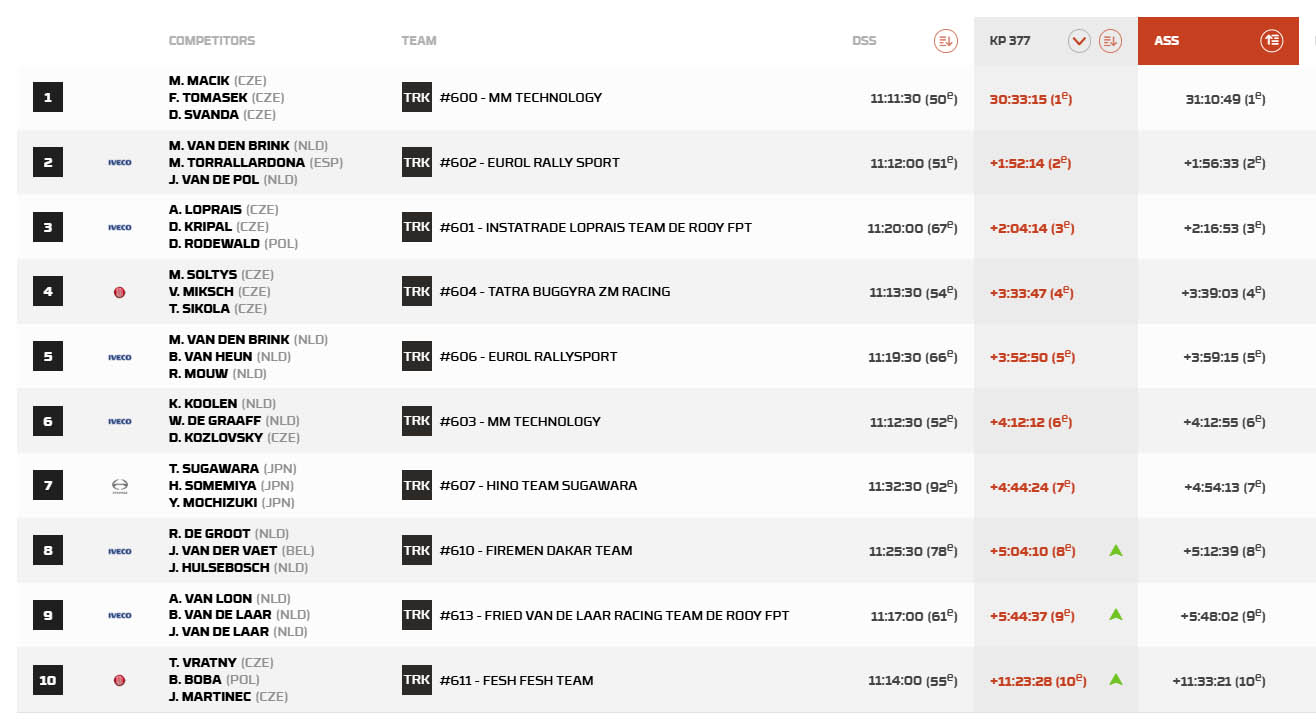
Task: Select competitor M. Macik
Action: 199,81
